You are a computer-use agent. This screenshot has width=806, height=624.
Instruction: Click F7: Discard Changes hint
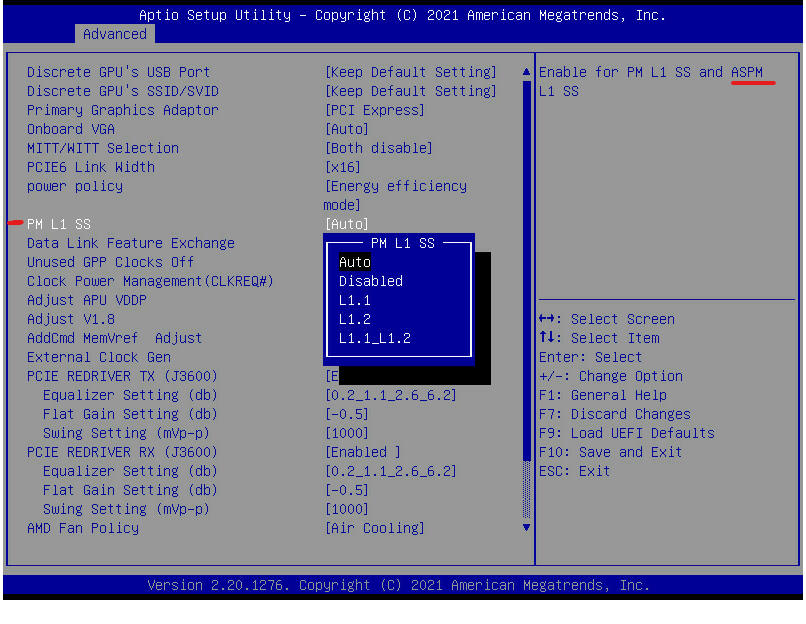click(615, 414)
